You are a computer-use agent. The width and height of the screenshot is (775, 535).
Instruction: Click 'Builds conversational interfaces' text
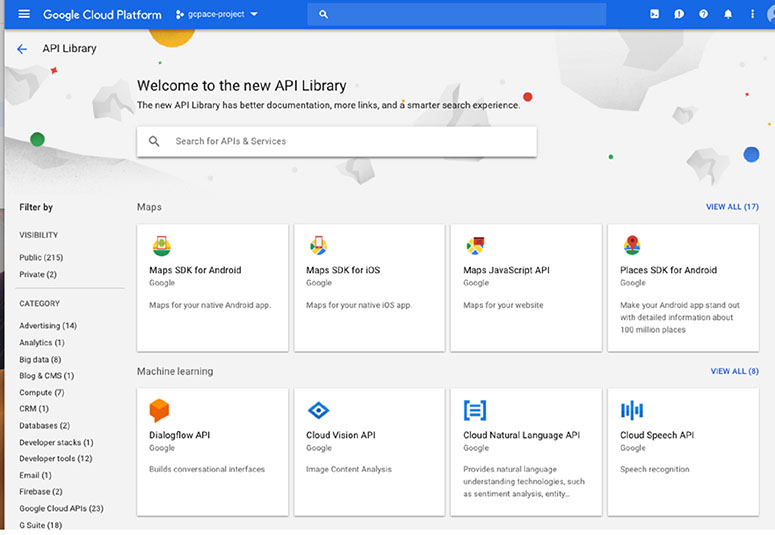click(207, 469)
